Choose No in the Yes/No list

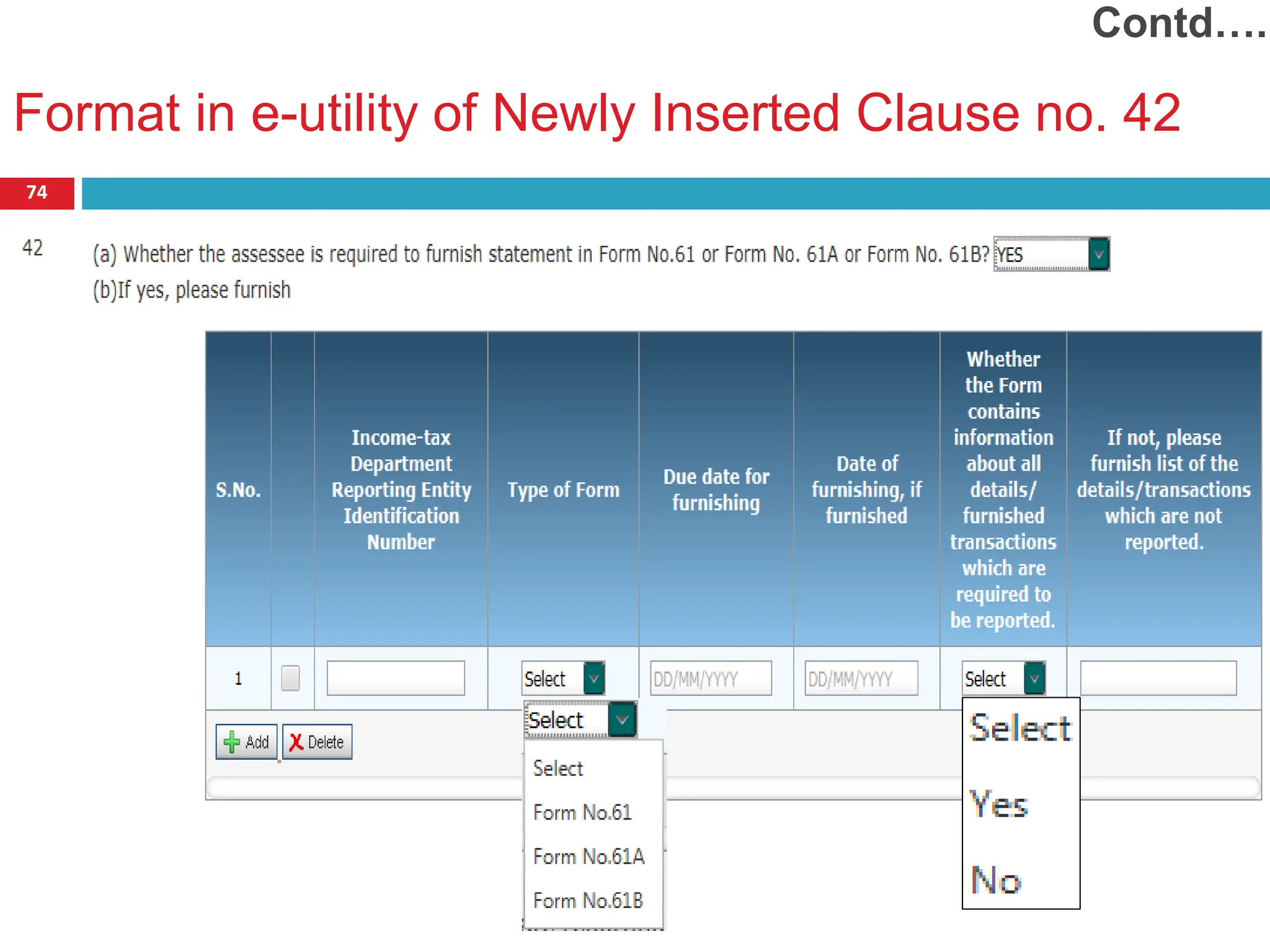[995, 880]
